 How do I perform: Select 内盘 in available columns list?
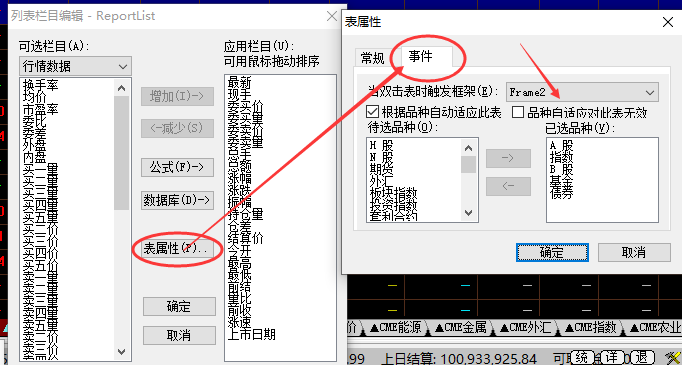point(34,157)
